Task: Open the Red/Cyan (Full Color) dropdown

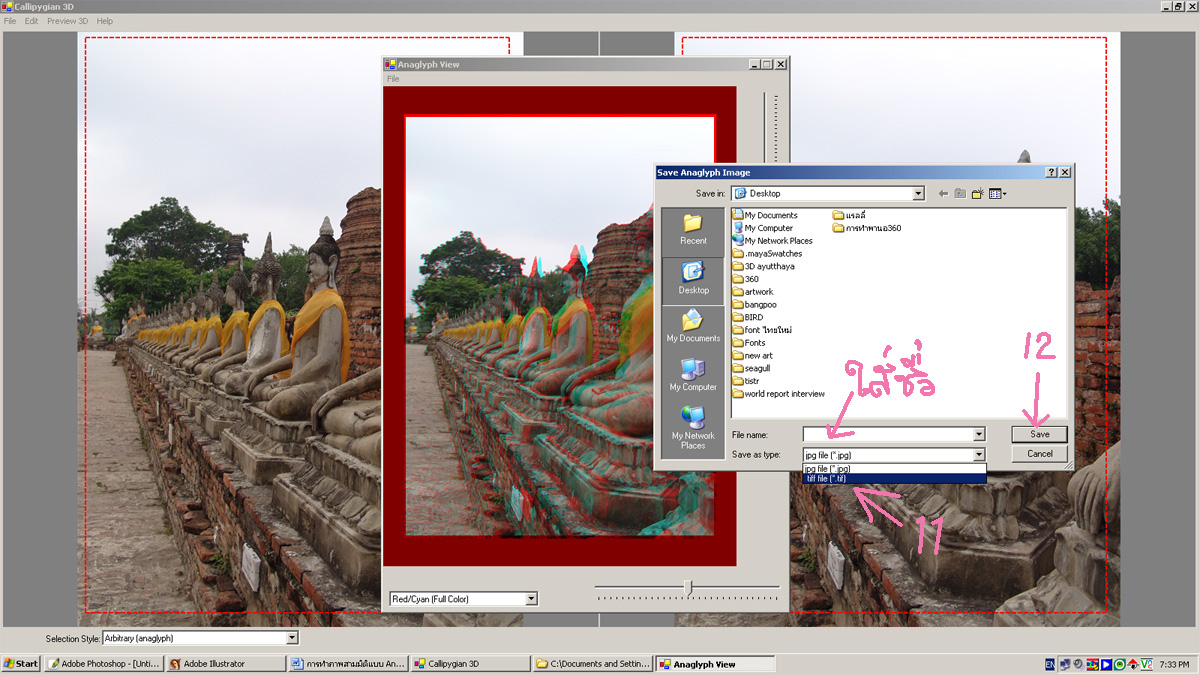Action: click(531, 599)
